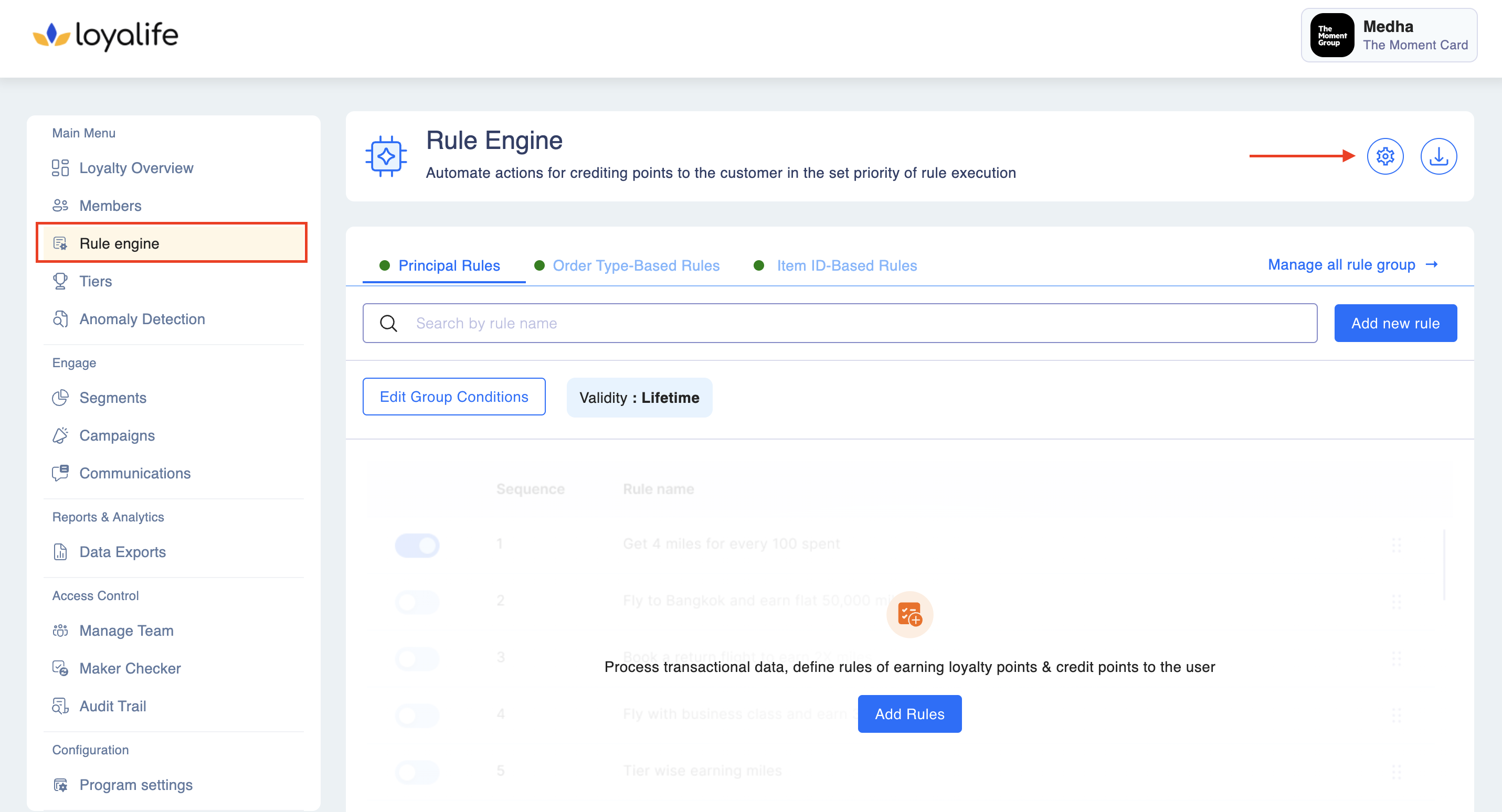Click the Add new rule button
1502x812 pixels.
coord(1395,323)
